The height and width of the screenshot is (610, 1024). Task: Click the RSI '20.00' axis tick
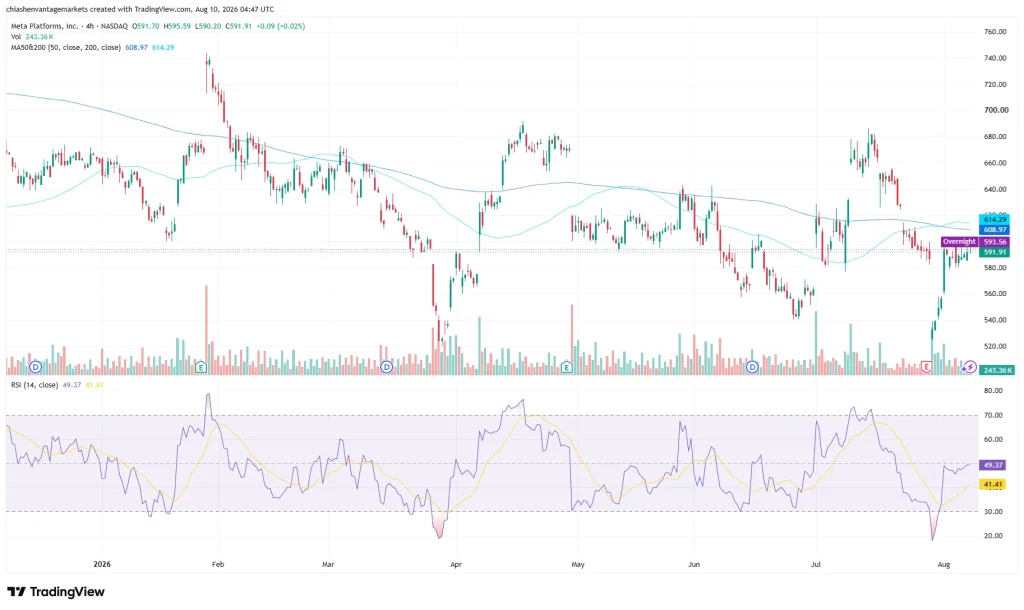(x=993, y=536)
